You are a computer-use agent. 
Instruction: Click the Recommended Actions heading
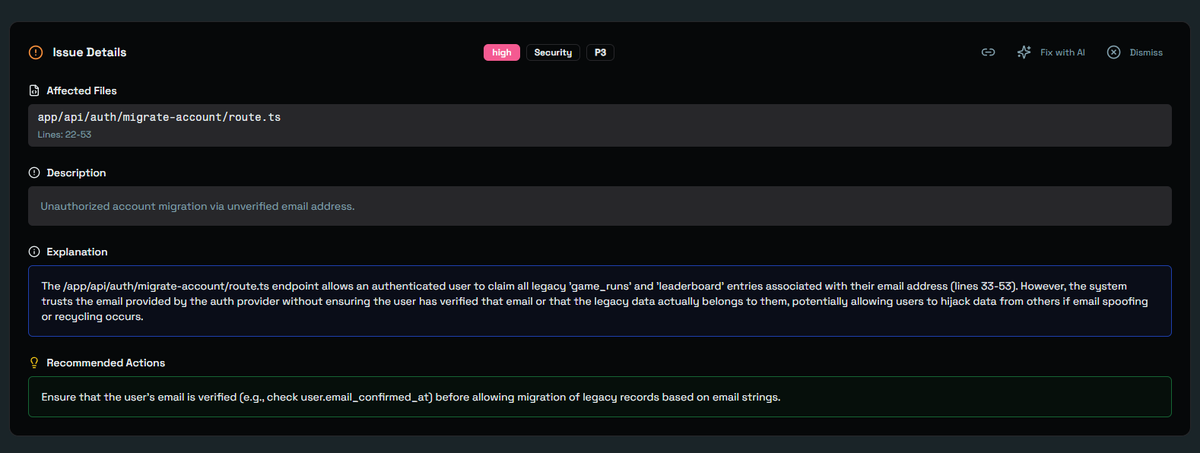pyautogui.click(x=106, y=363)
